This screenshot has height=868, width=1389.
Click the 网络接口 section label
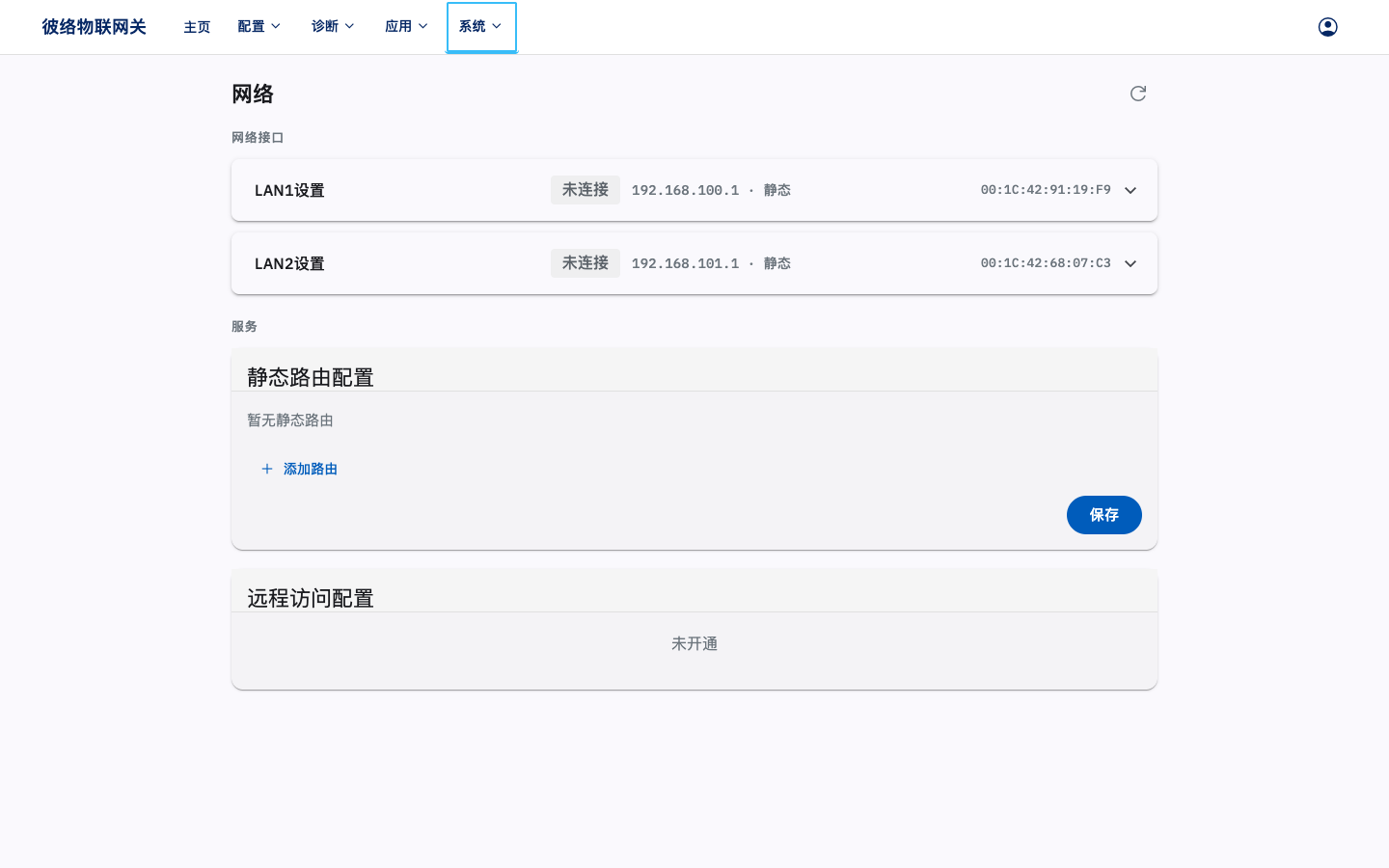pos(258,138)
